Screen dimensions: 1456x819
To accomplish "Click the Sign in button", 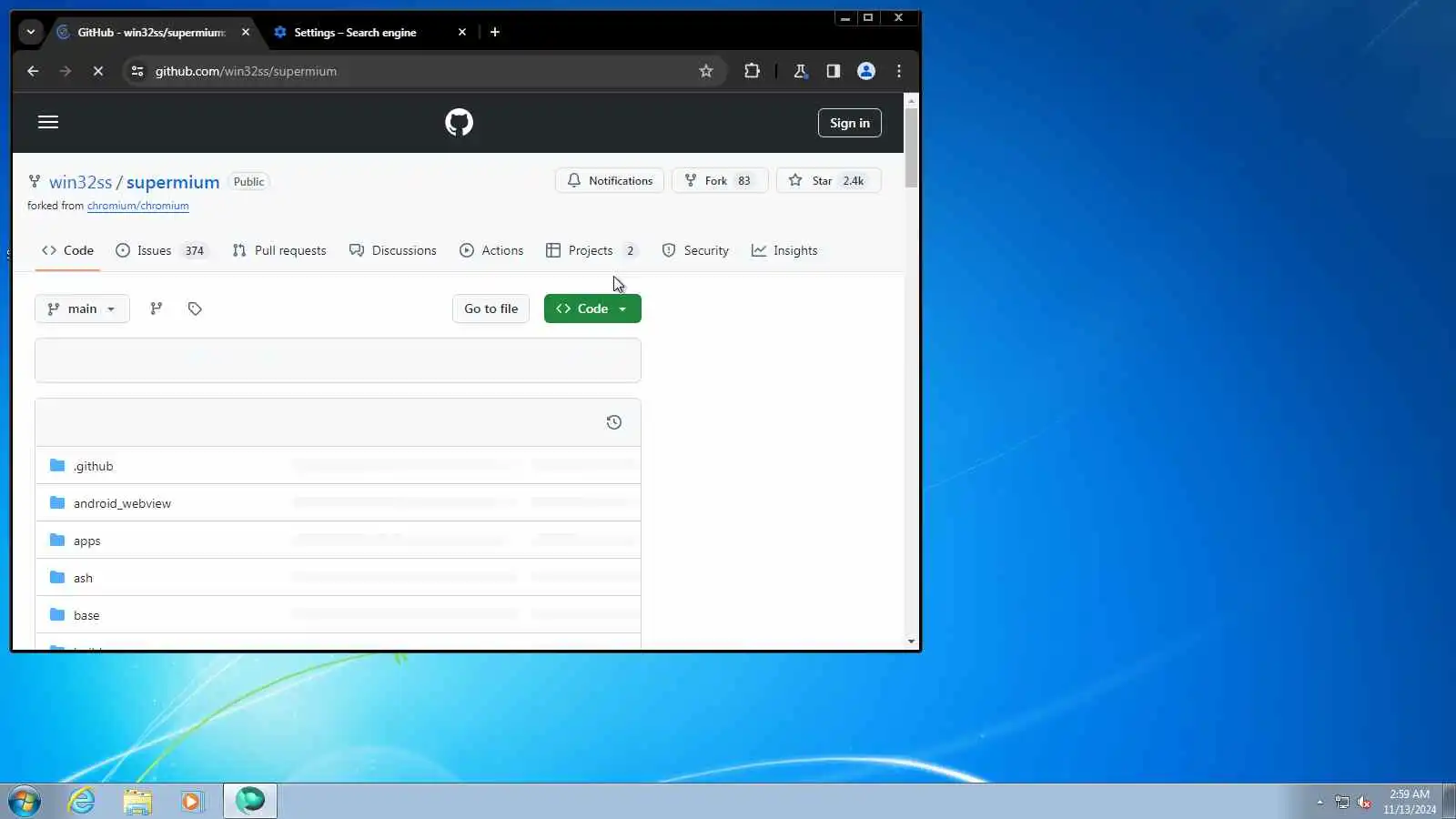I will click(850, 123).
